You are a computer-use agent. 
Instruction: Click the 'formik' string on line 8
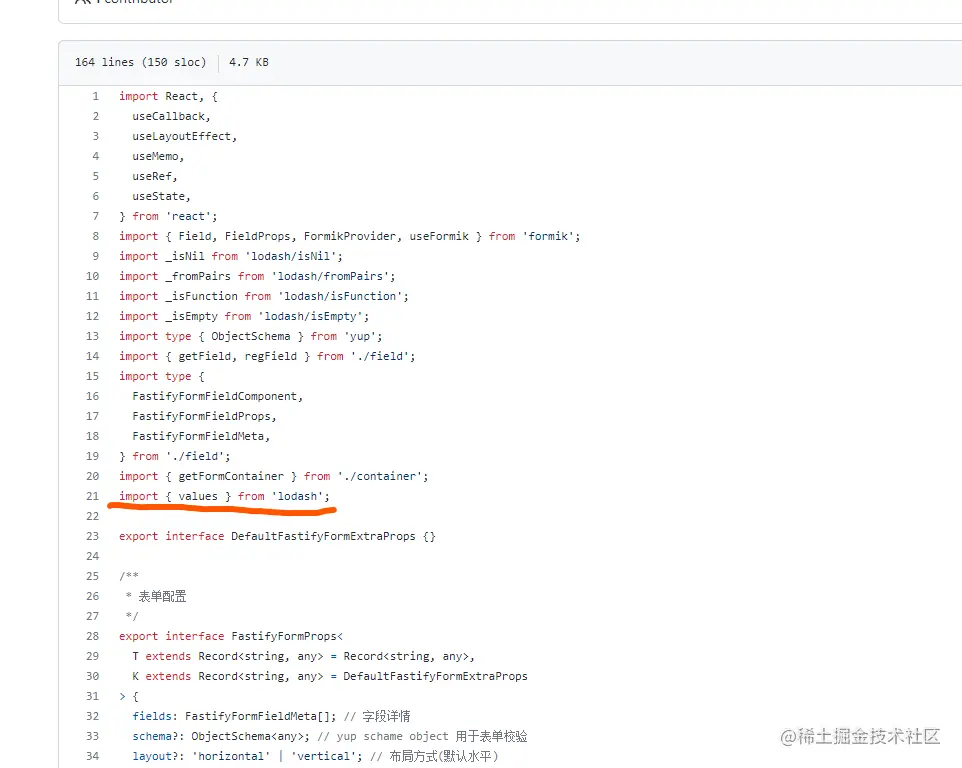548,236
